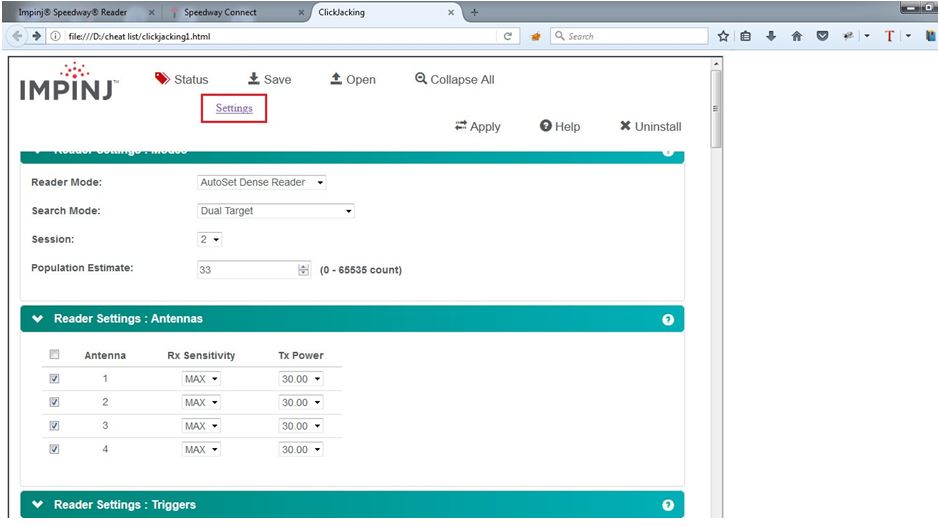
Task: Uncheck the Antenna 3 checkbox
Action: coord(54,426)
